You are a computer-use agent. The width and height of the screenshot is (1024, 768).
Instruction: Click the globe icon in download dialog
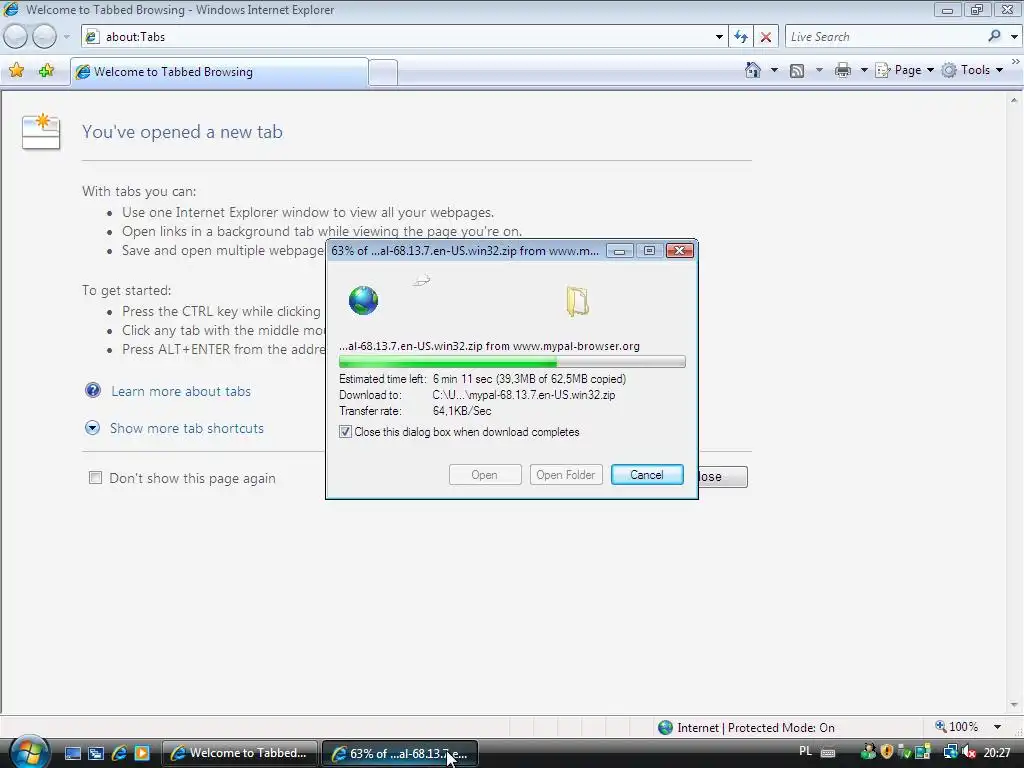pos(363,300)
